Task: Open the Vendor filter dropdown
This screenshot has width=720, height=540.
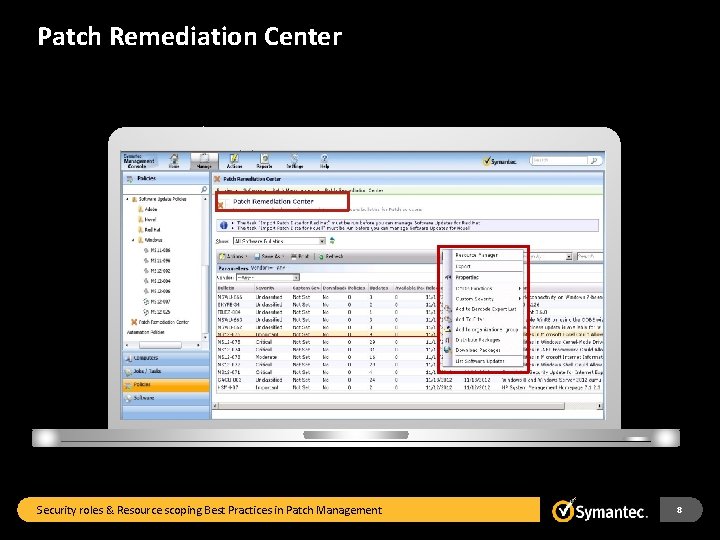Action: pos(268,277)
